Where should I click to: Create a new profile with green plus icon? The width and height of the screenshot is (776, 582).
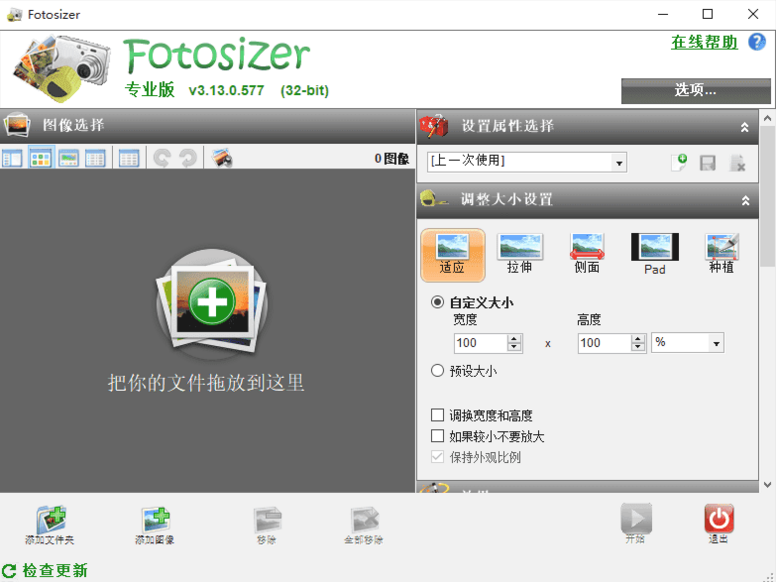point(679,162)
